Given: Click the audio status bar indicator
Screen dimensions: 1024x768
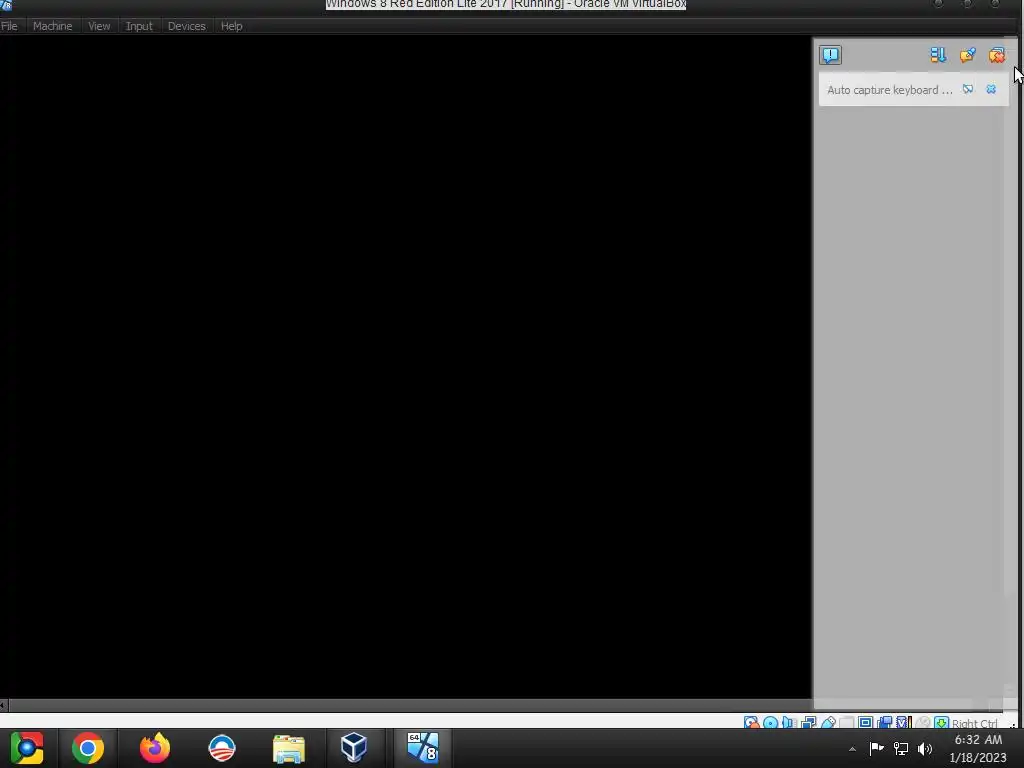Looking at the screenshot, I should (x=789, y=723).
